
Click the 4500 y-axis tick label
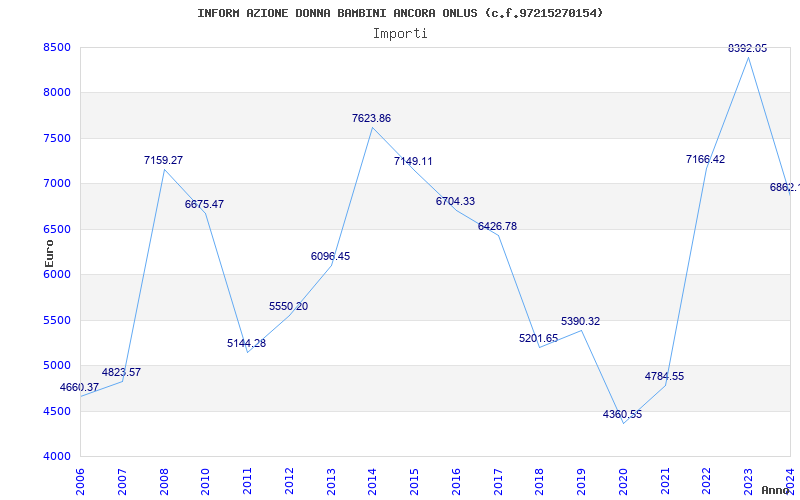tap(57, 411)
